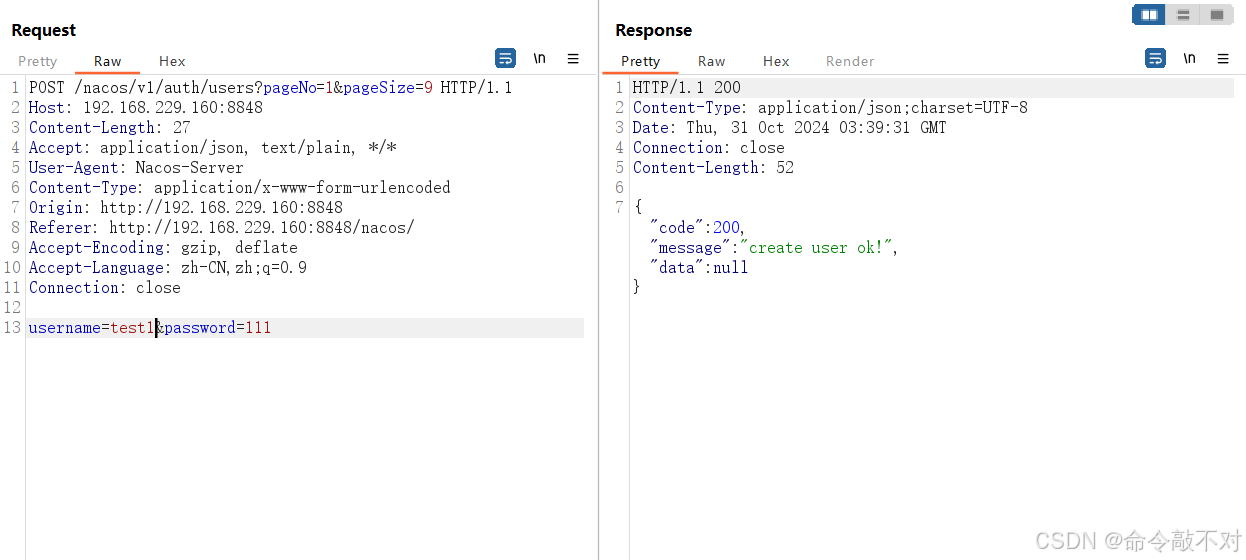Click the response Content-Type header line
This screenshot has height=560, width=1246.
[830, 108]
